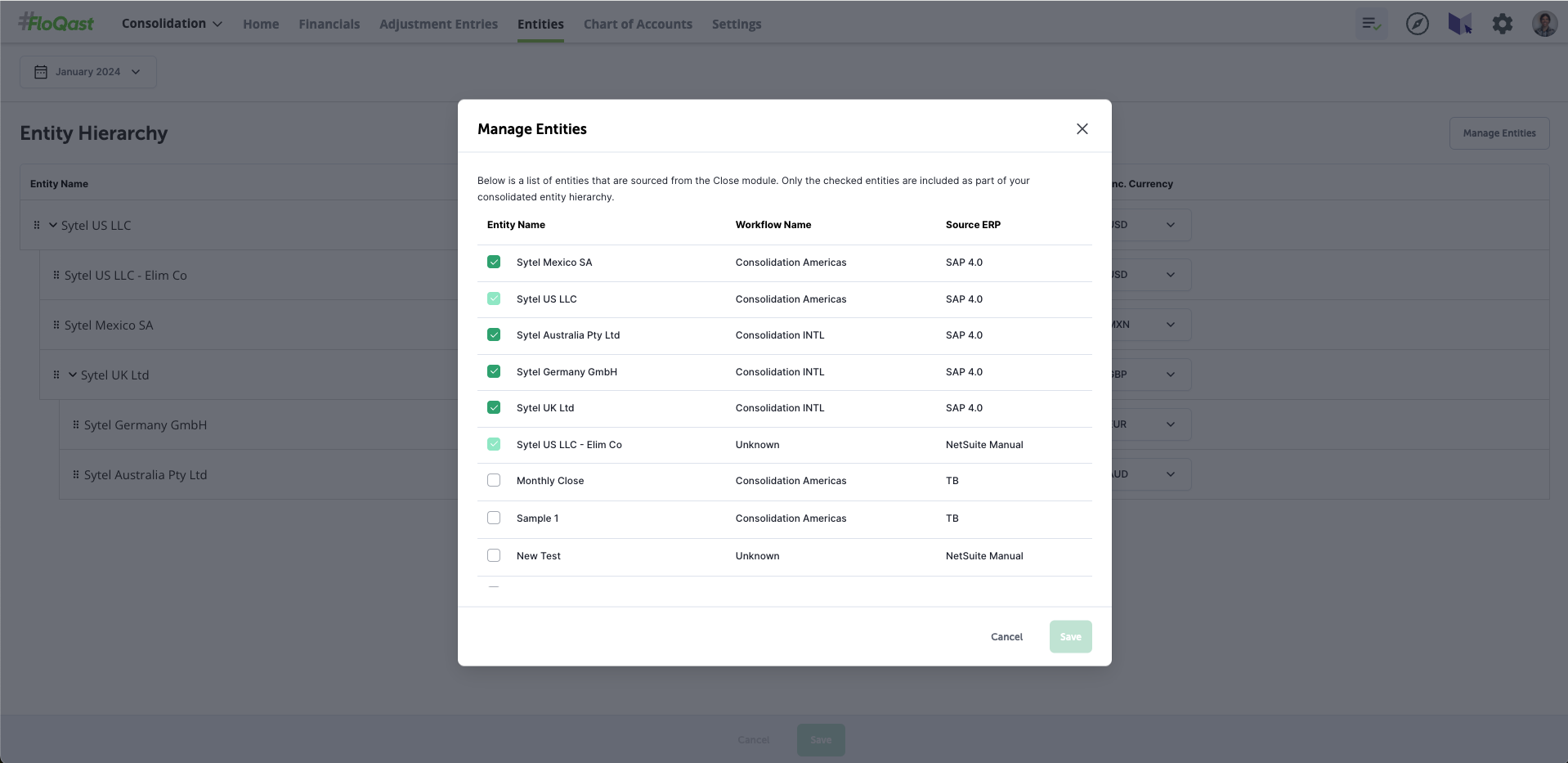Screen dimensions: 1568x763
Task: Select Sytel Australia Pty Ltd in hierarchy tree
Action: pyautogui.click(x=146, y=474)
